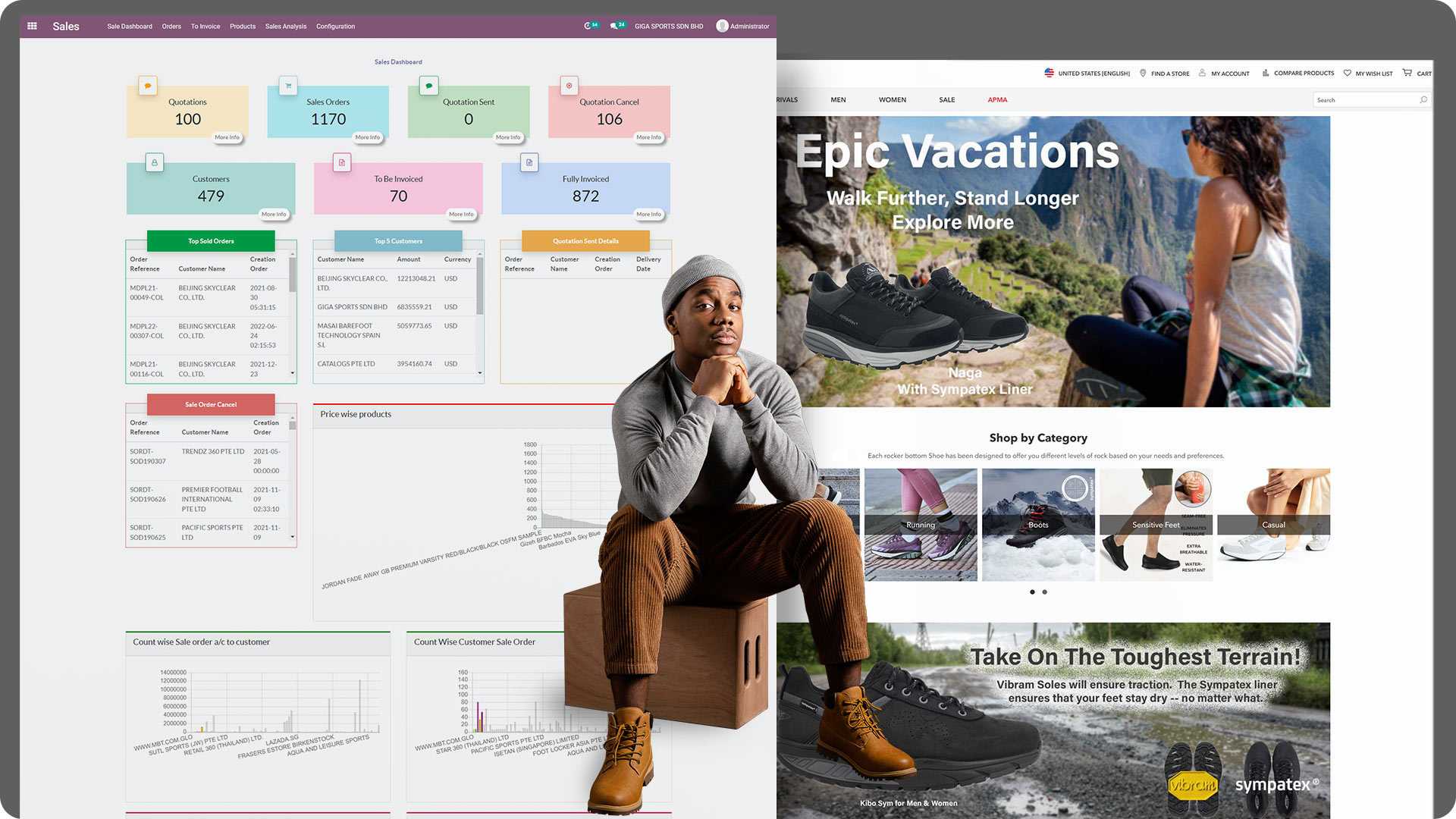
Task: Open the activities clock icon showing 54
Action: point(591,25)
